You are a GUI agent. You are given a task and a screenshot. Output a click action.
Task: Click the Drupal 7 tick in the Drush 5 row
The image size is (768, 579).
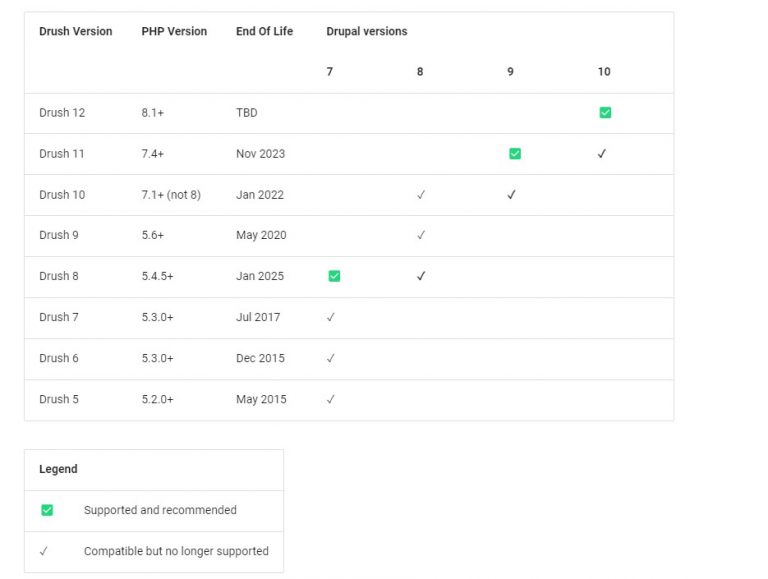click(x=331, y=399)
